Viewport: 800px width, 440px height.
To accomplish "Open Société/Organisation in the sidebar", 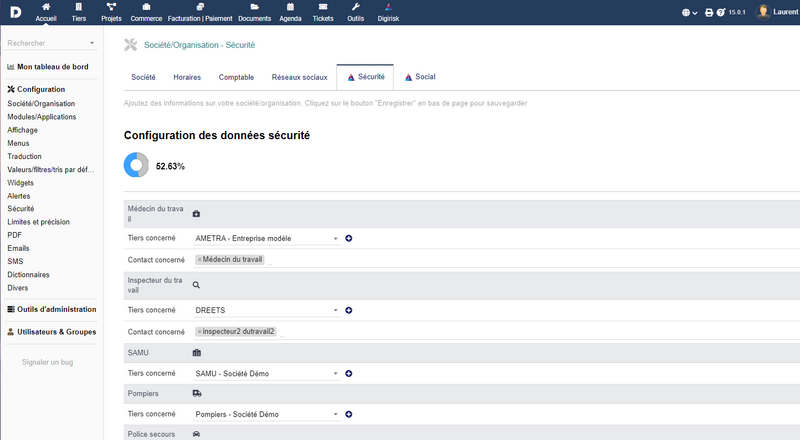I will pyautogui.click(x=41, y=104).
